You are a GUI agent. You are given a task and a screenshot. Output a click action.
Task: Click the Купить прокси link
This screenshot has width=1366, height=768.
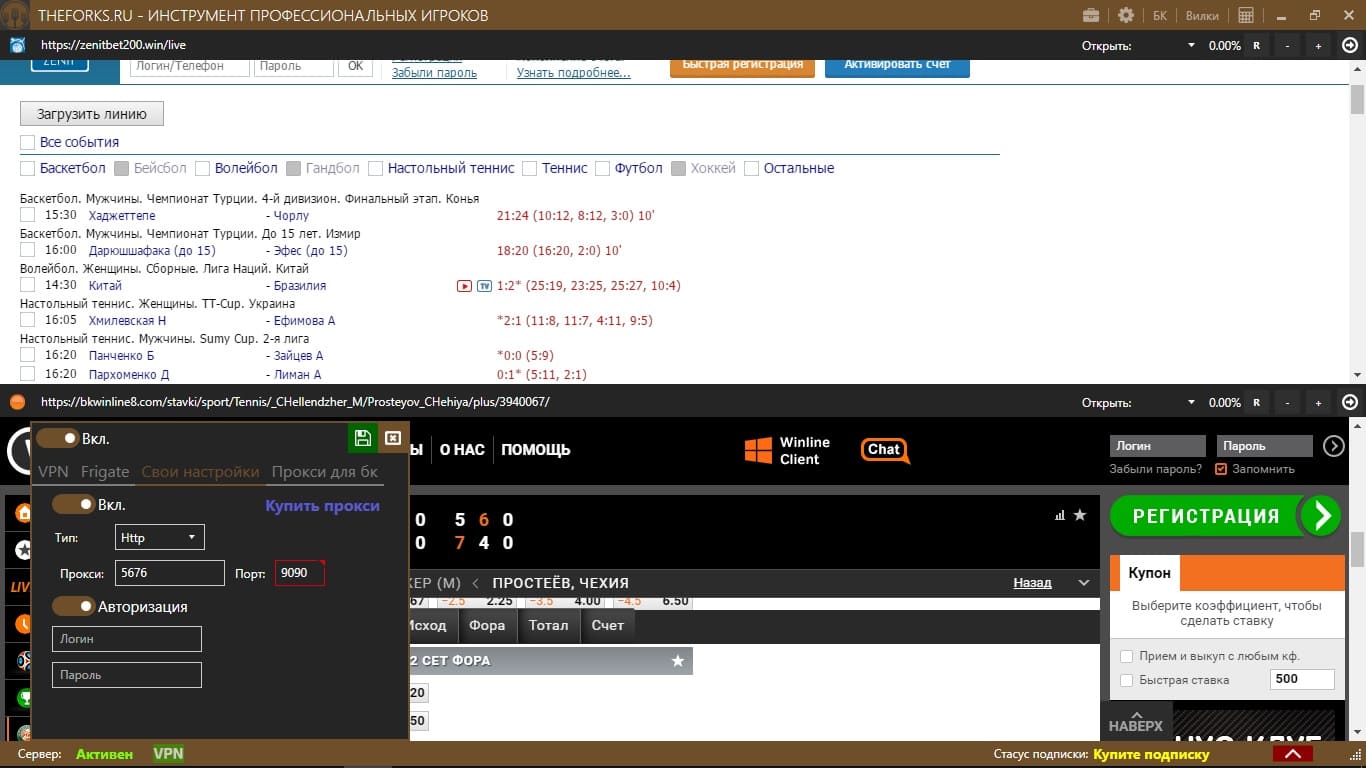pyautogui.click(x=322, y=506)
